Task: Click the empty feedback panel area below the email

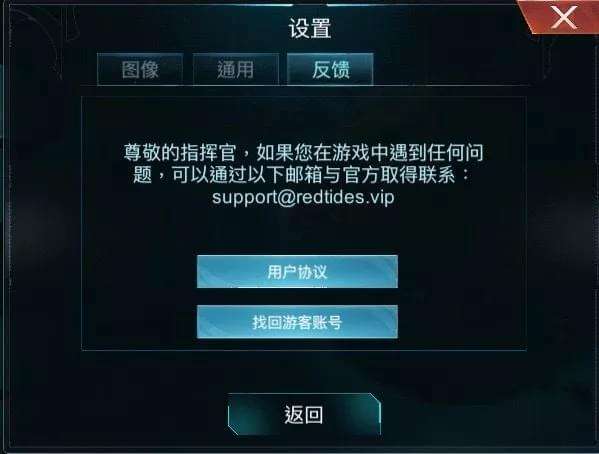Action: point(304,231)
